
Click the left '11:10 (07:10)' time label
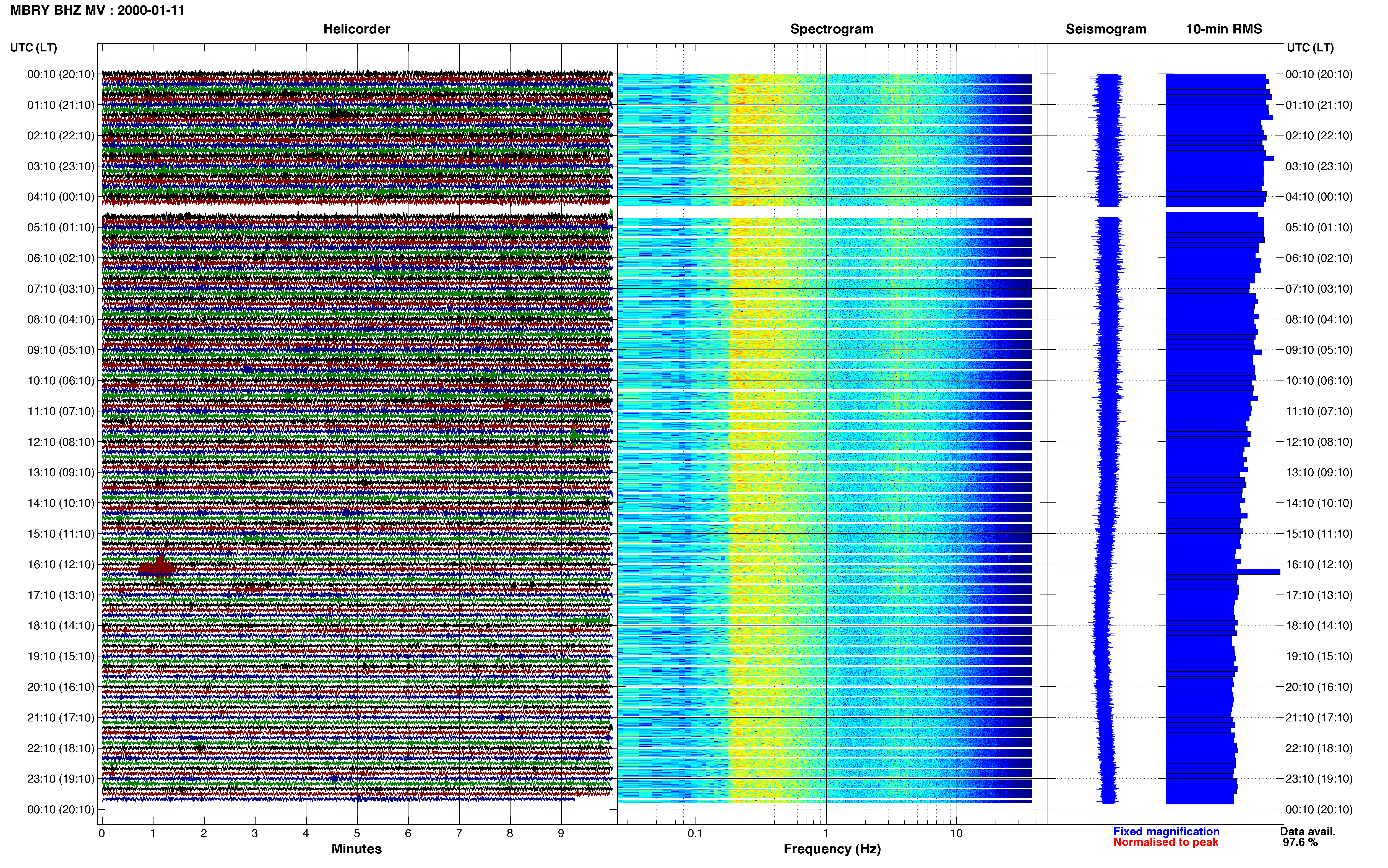61,411
